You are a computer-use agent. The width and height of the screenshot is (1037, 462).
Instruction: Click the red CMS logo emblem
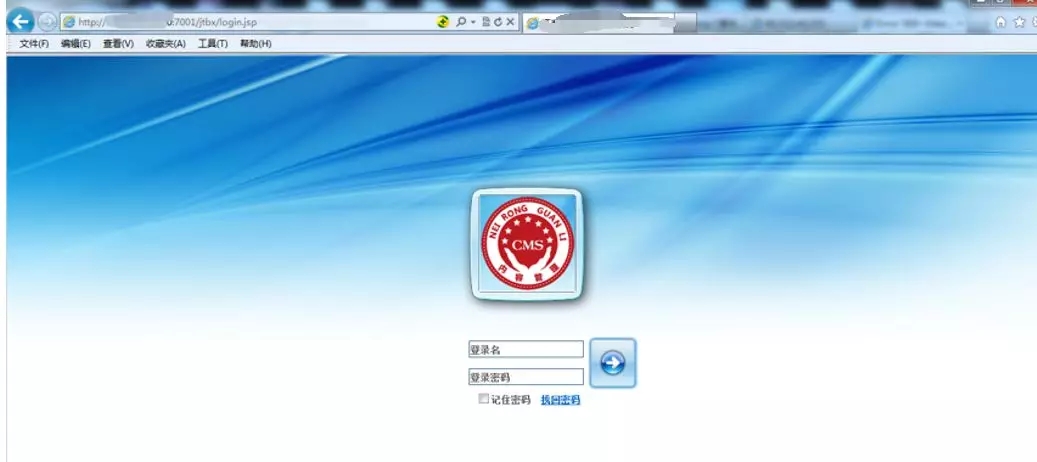pyautogui.click(x=527, y=243)
